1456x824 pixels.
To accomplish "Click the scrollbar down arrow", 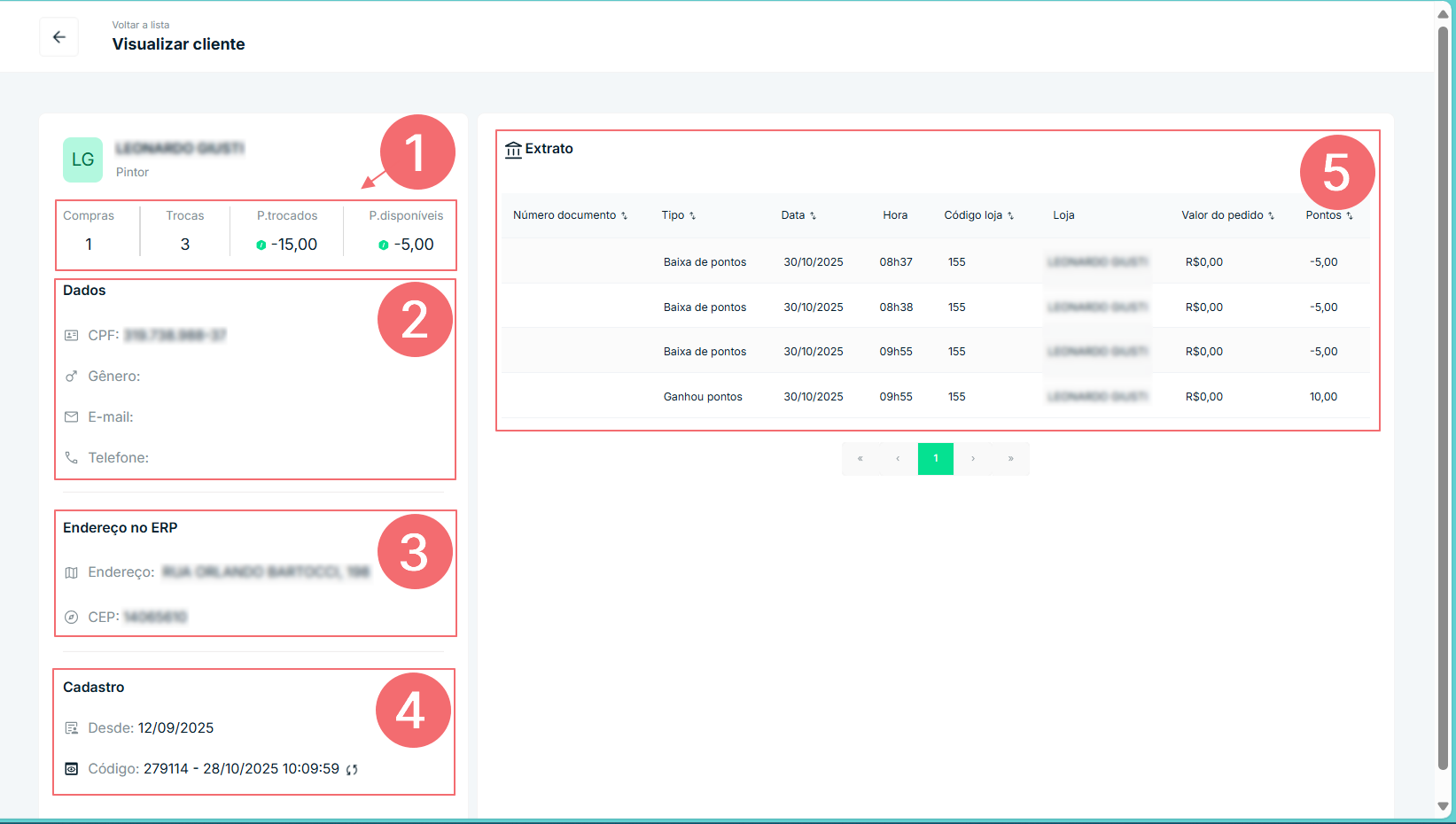I will 1443,806.
